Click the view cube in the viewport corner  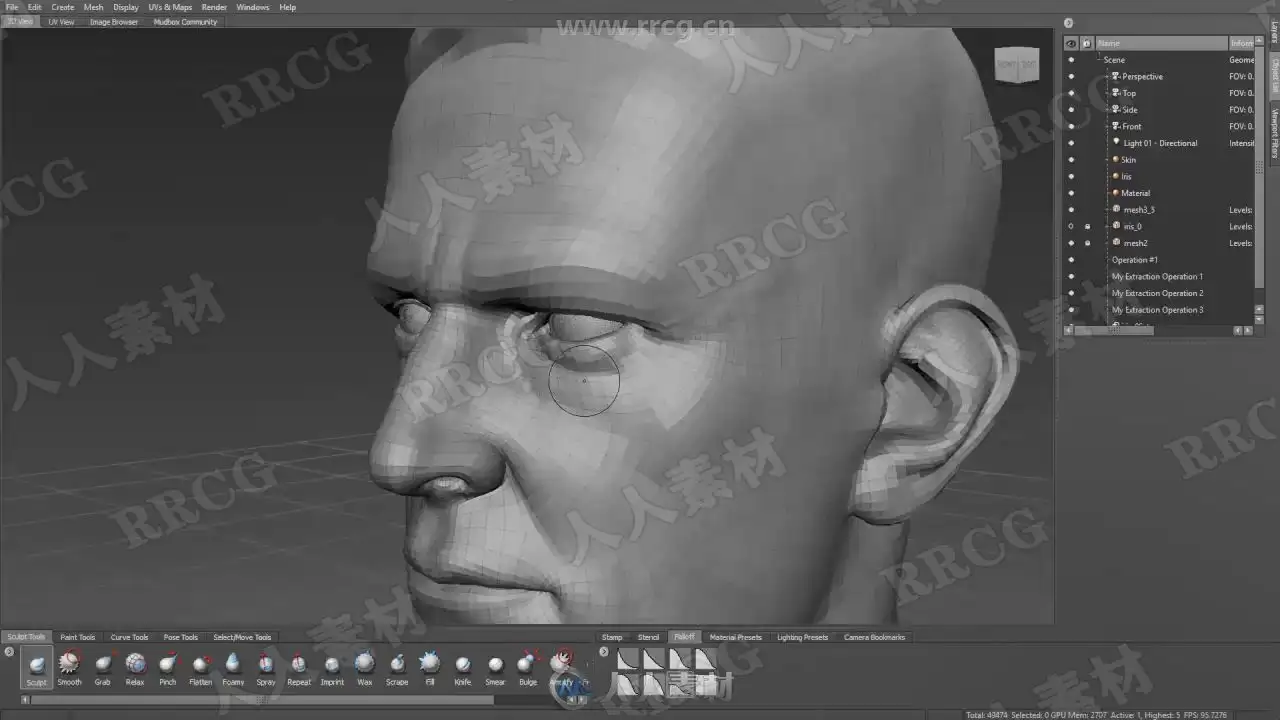tap(1018, 65)
